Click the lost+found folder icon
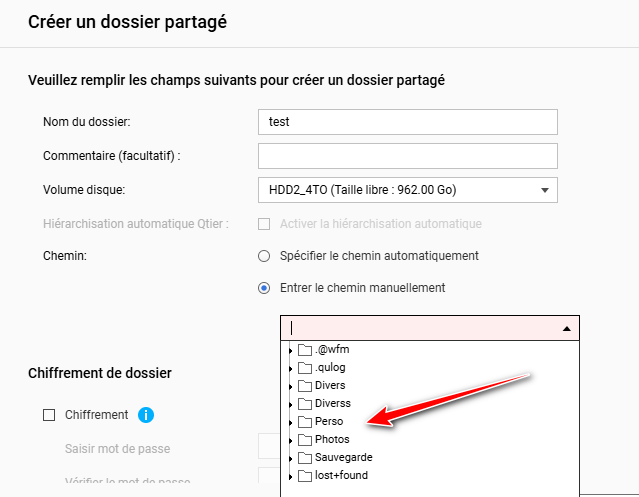 305,476
